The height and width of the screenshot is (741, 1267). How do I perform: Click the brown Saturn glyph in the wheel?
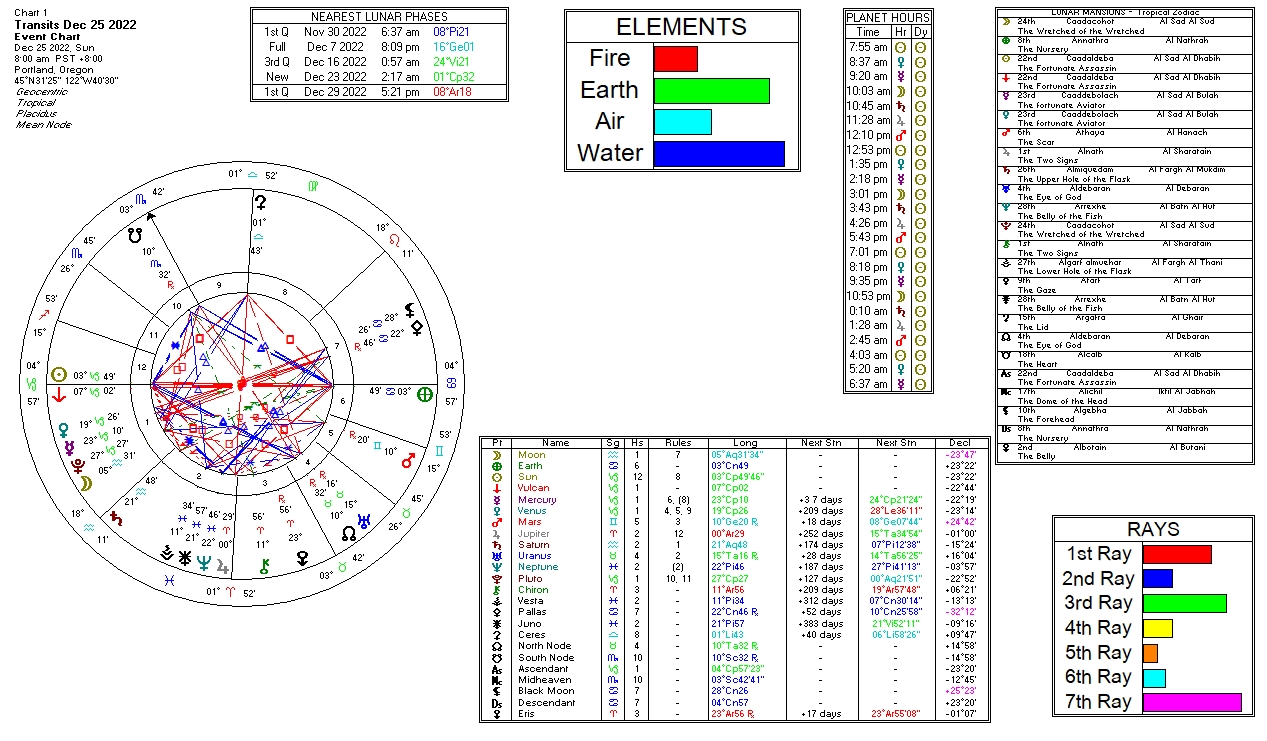(x=117, y=518)
